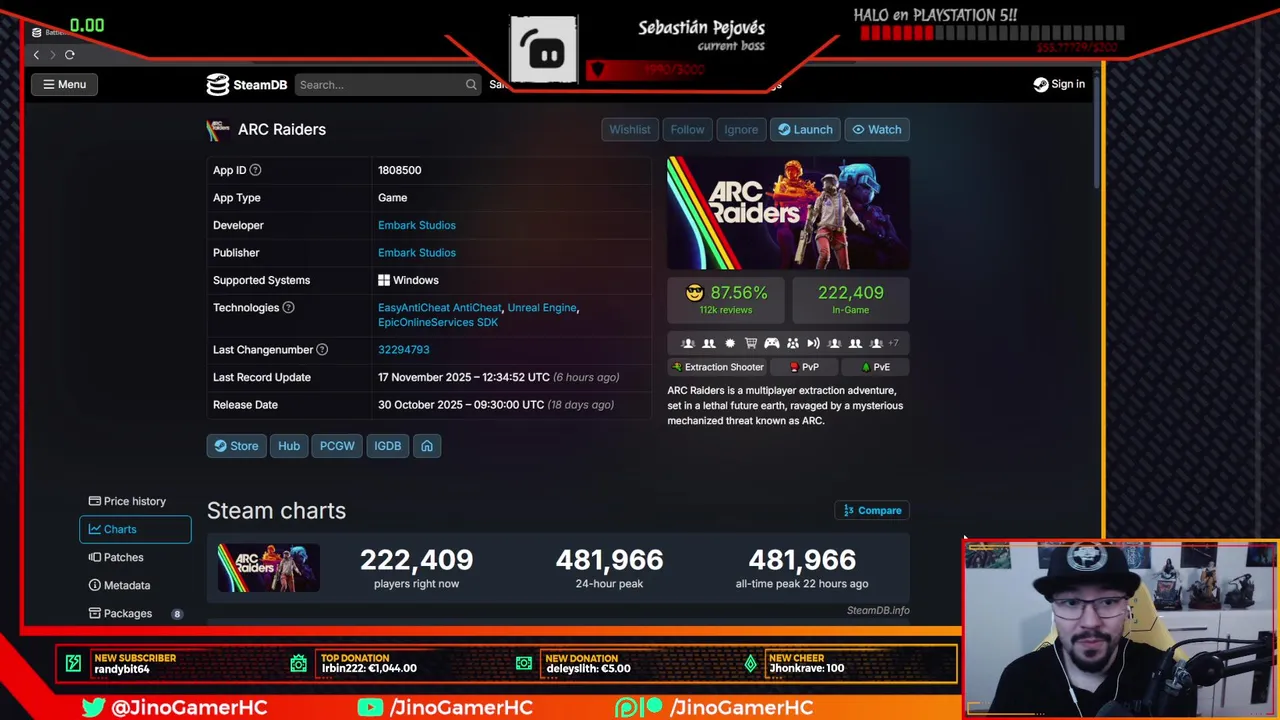Viewport: 1280px width, 720px height.
Task: Show the App ID help tooltip icon
Action: click(255, 170)
